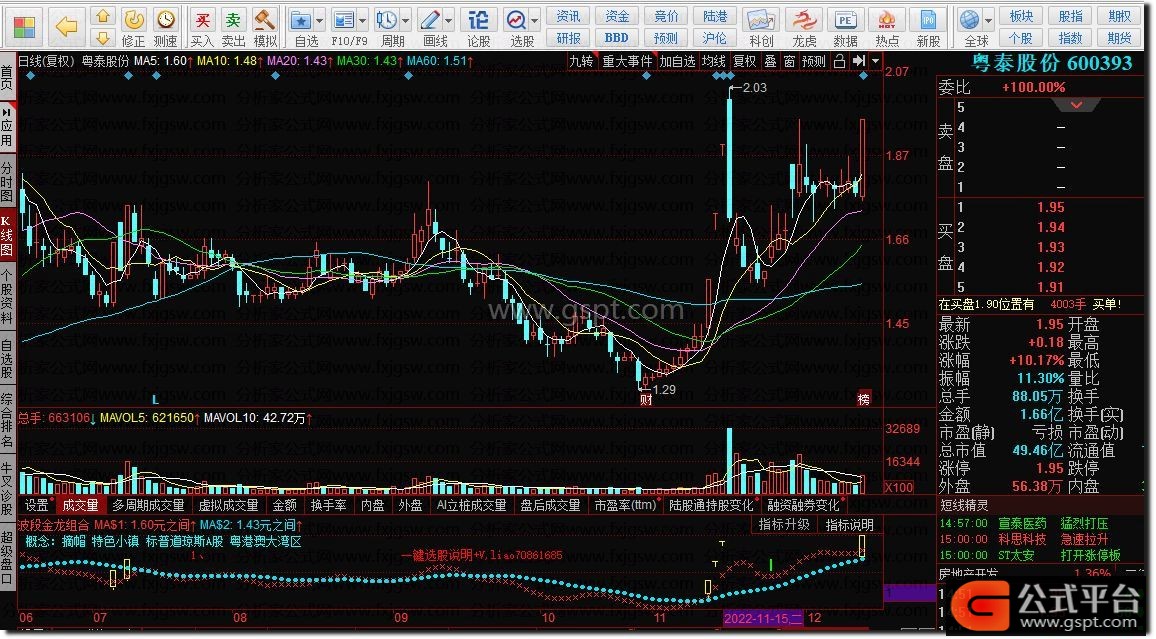Select the 虚拟成交量 tab
1156x639 pixels.
tap(229, 505)
